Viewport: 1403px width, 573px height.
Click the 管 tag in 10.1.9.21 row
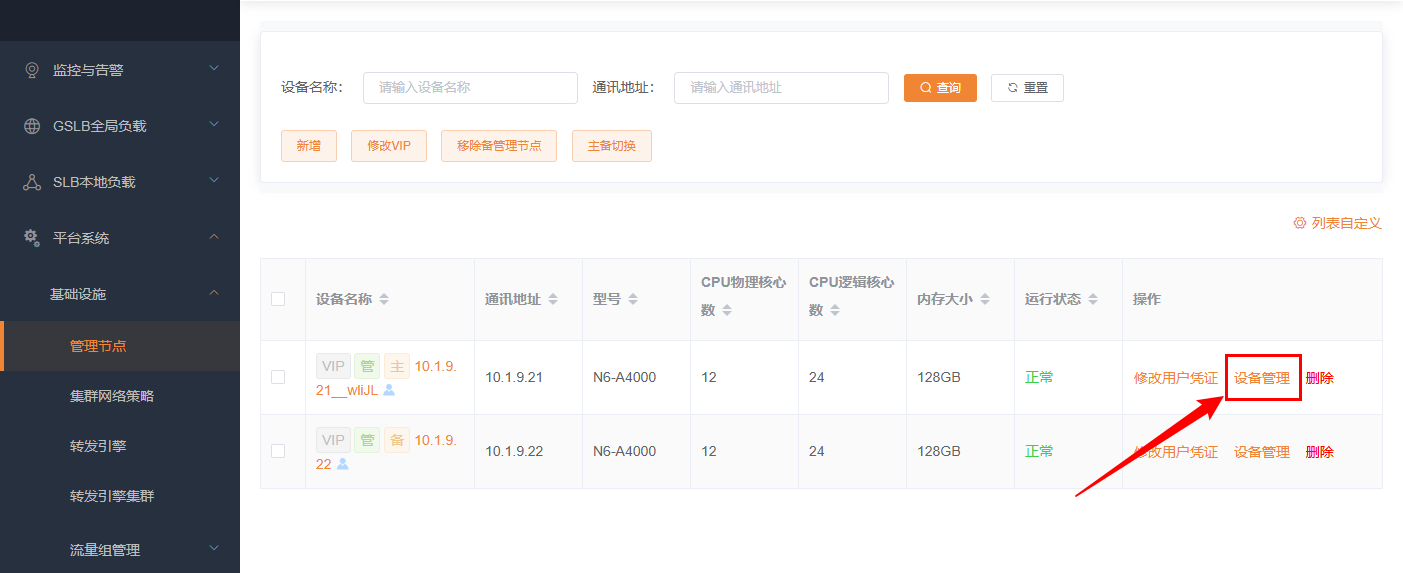tap(367, 366)
